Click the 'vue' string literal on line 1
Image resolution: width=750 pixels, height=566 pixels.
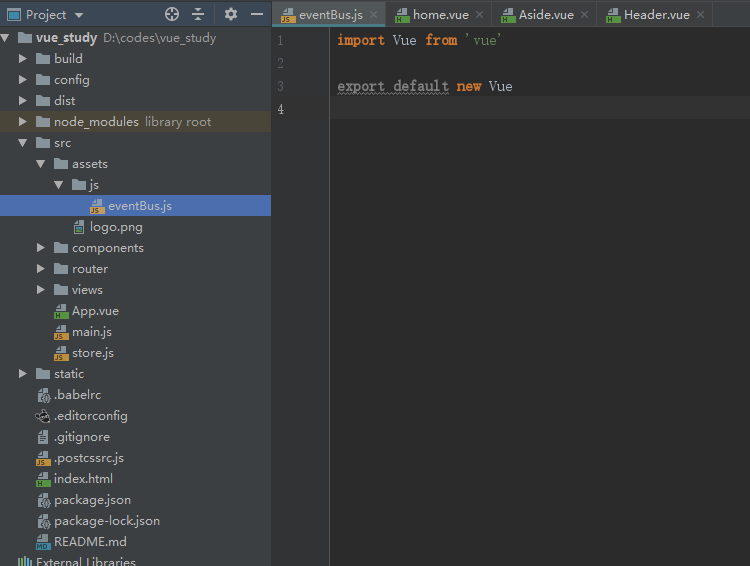484,40
